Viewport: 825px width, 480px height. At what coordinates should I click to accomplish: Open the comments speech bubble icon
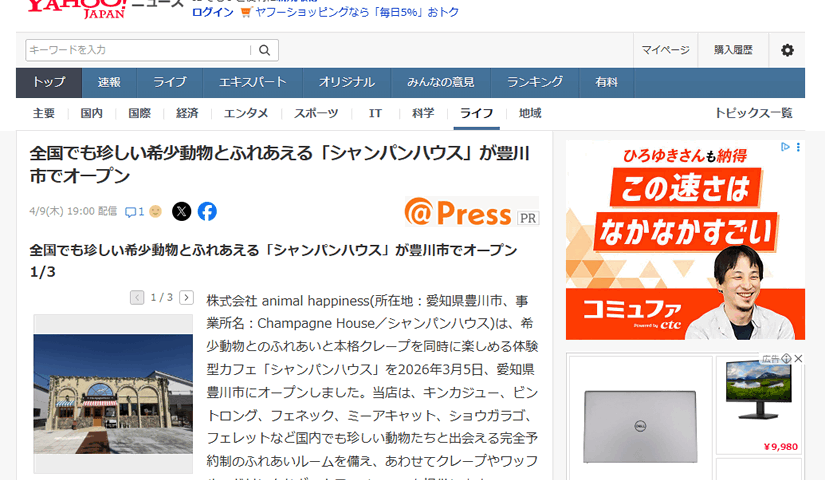click(x=130, y=212)
